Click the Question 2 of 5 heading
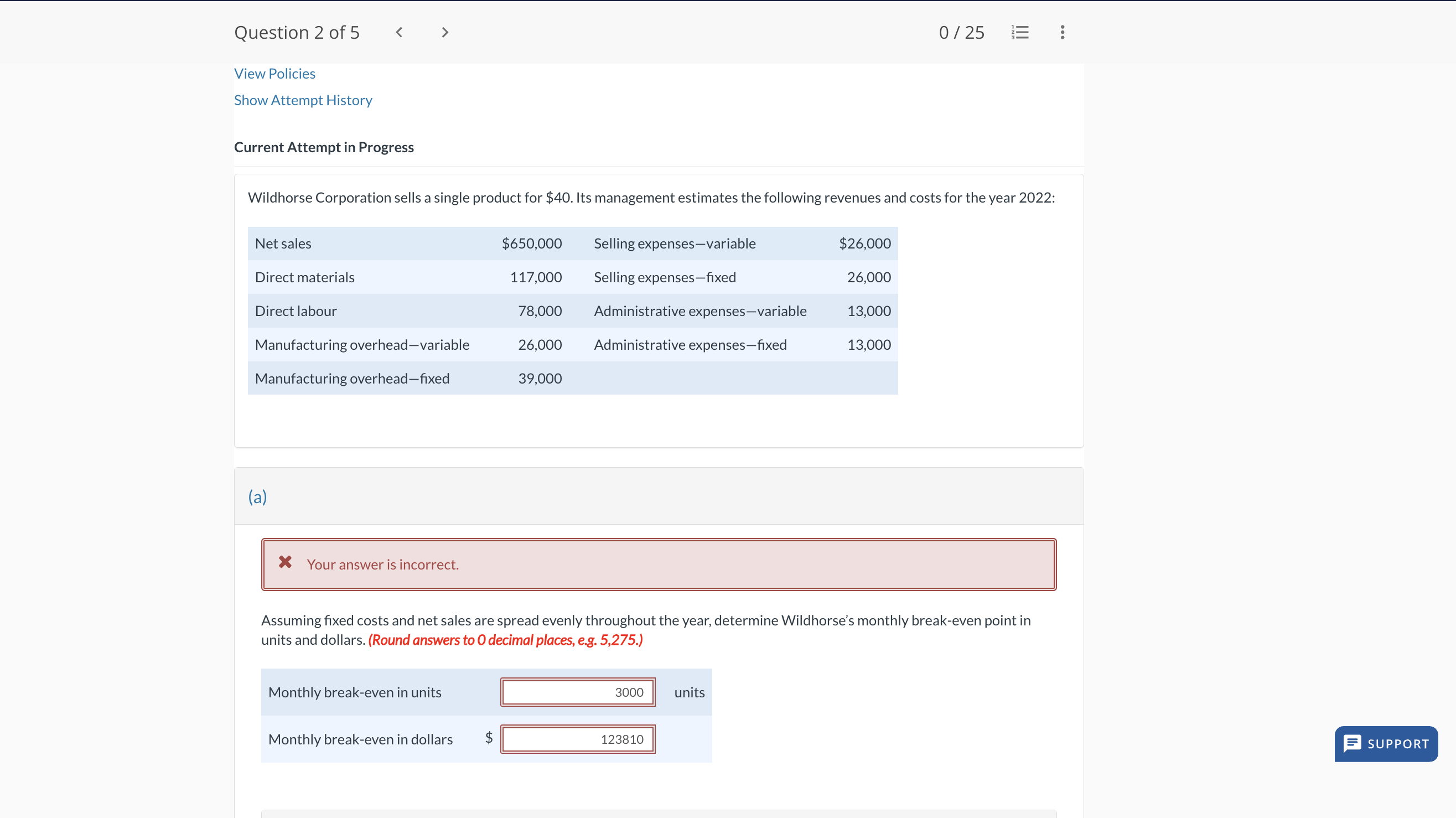The image size is (1456, 818). coord(297,32)
